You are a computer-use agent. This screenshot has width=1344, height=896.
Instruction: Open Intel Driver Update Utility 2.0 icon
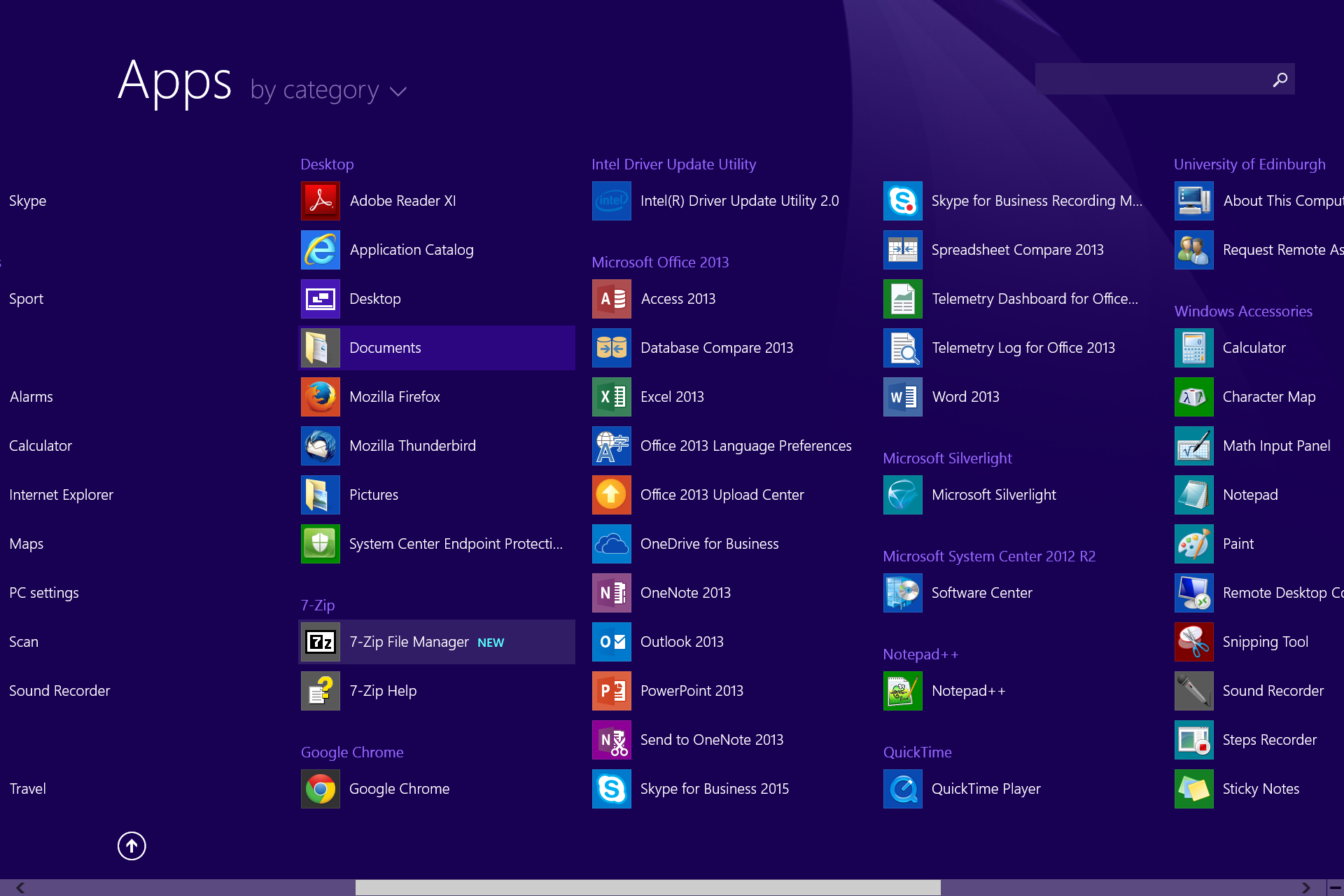[x=611, y=201]
